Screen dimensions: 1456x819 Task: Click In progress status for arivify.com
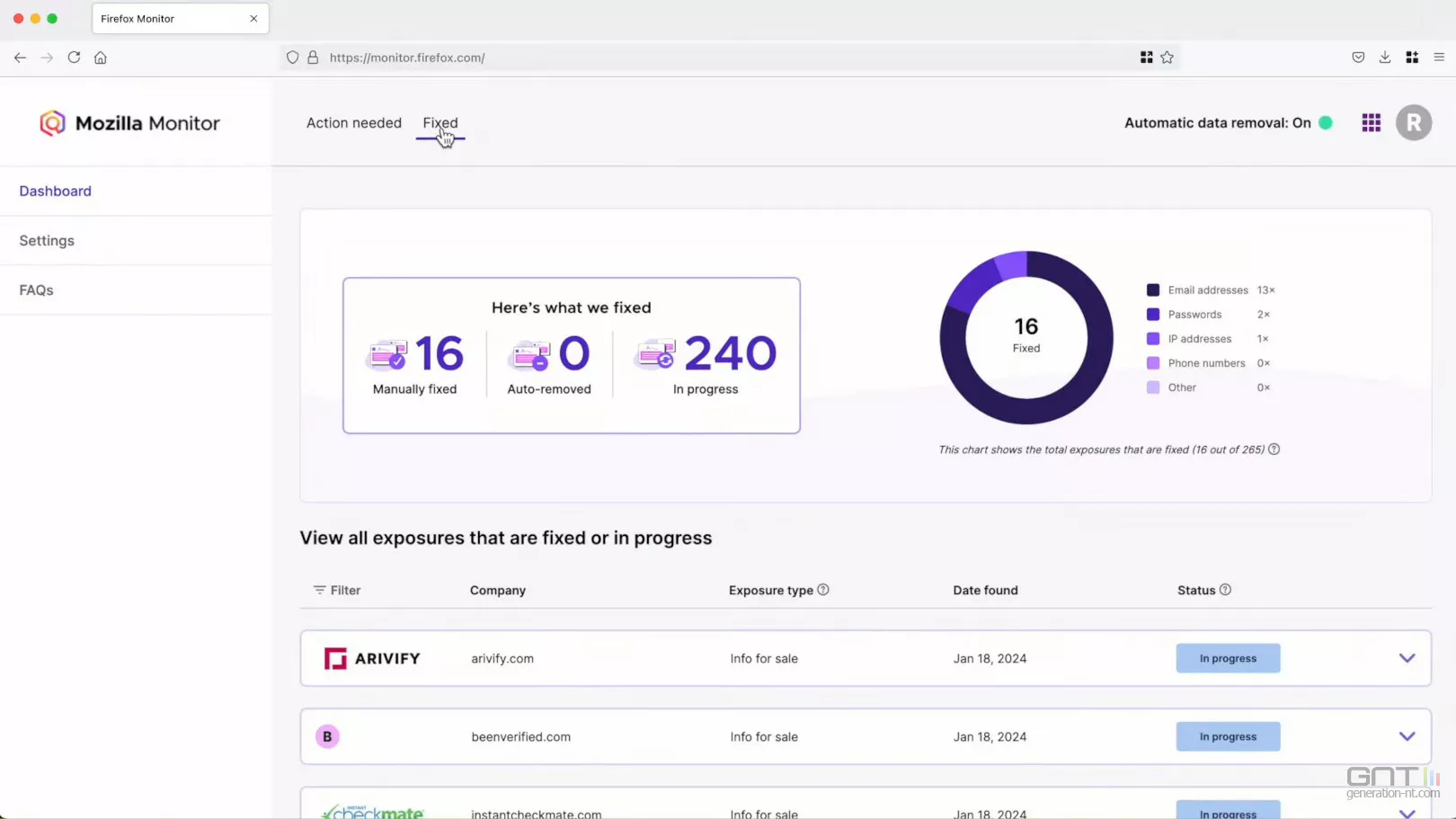[1228, 659]
